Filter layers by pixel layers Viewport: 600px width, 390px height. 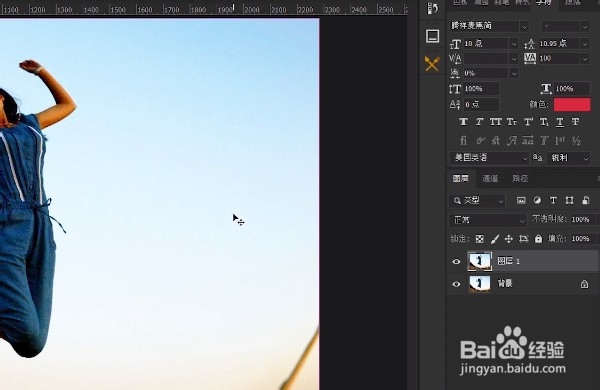coord(521,200)
